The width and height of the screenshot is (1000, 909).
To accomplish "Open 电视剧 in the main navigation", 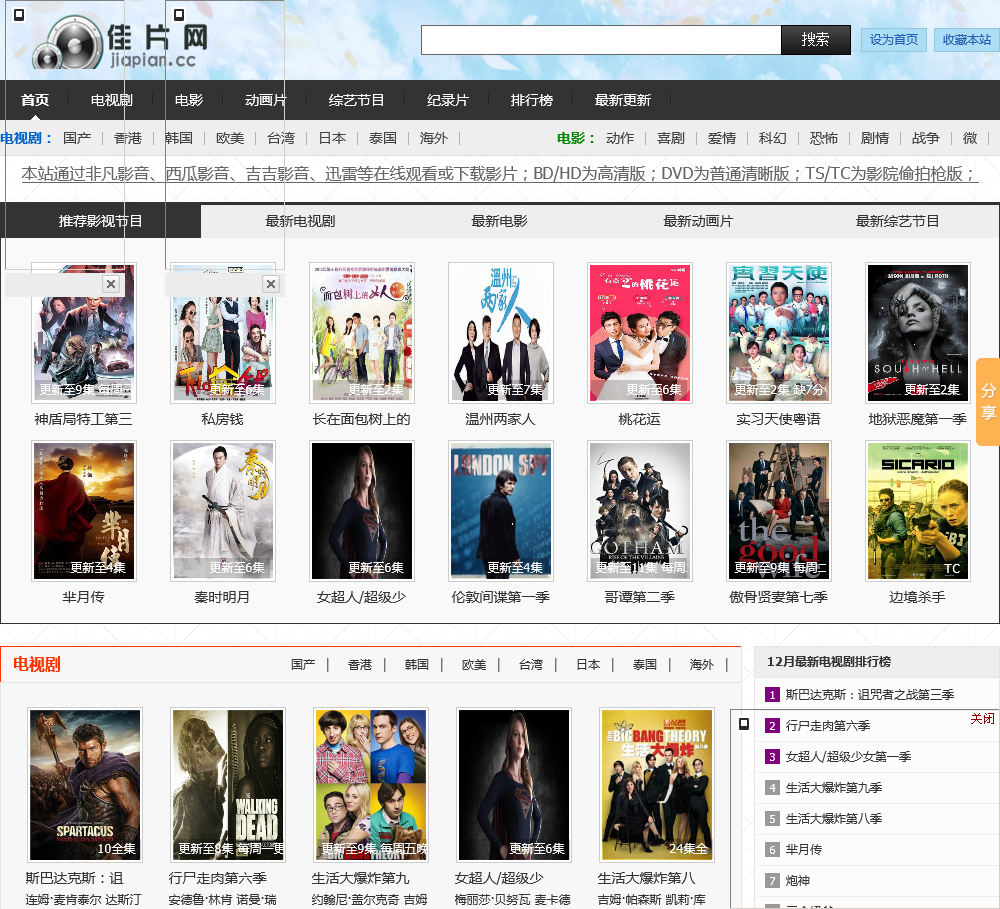I will (x=112, y=100).
